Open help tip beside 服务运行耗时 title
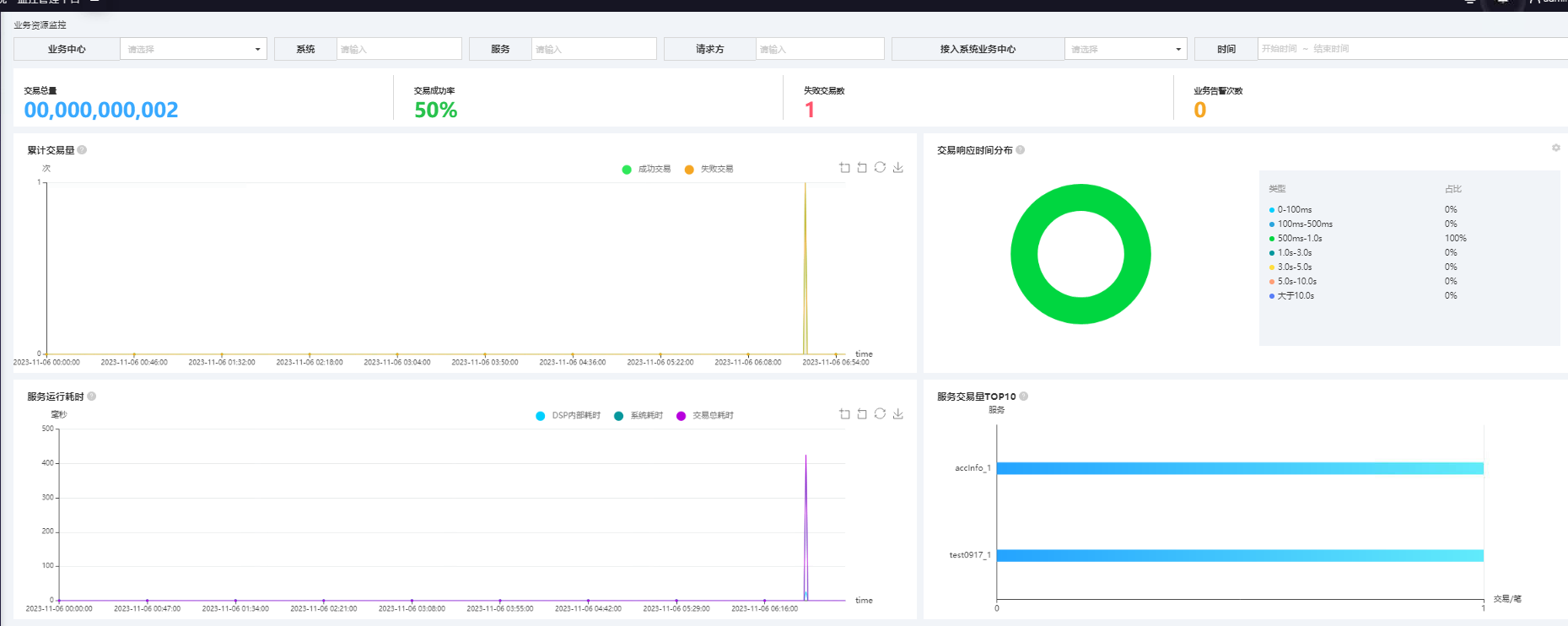1568x626 pixels. (91, 397)
